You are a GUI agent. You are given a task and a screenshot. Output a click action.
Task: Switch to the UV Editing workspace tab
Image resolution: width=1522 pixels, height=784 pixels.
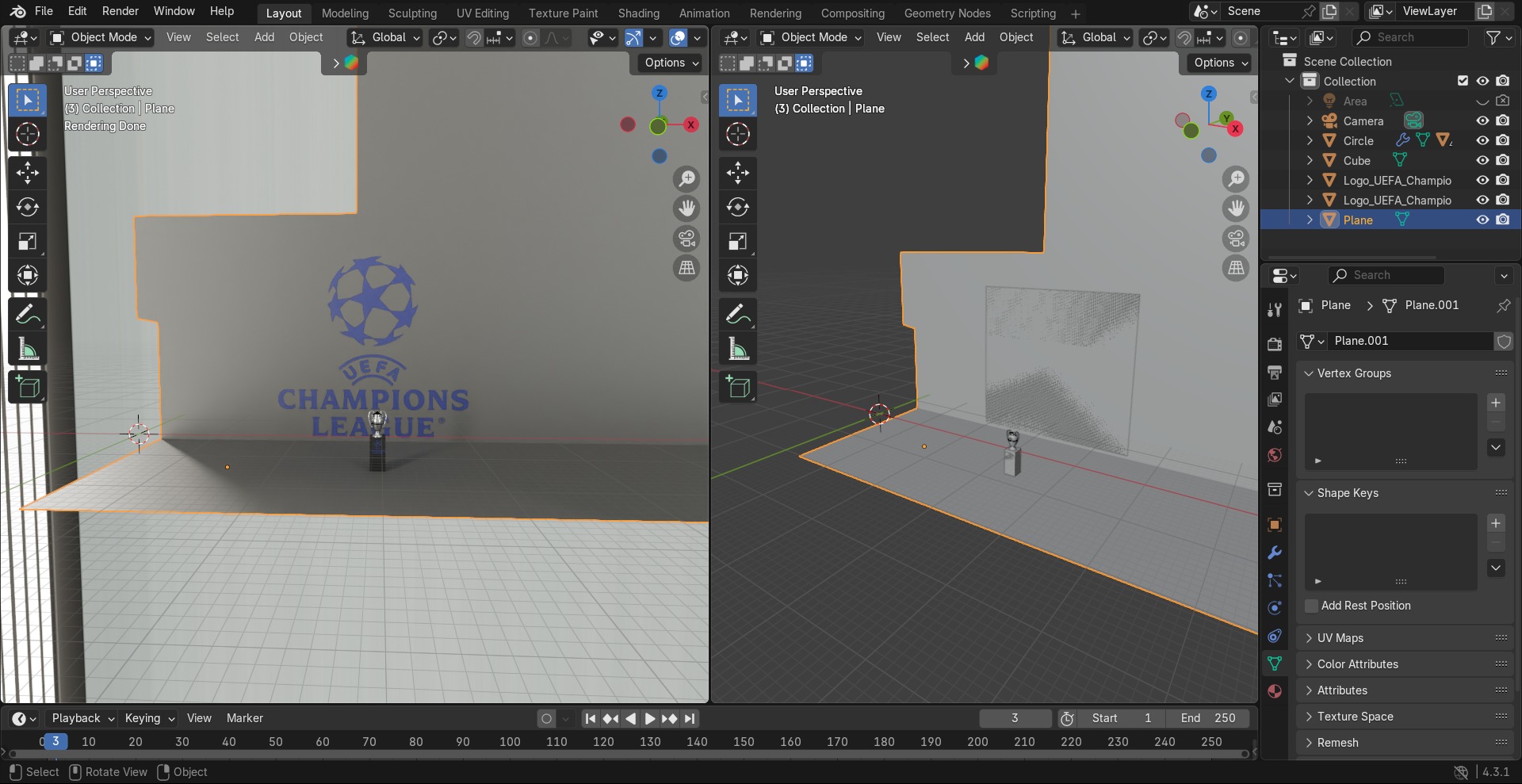pos(483,13)
